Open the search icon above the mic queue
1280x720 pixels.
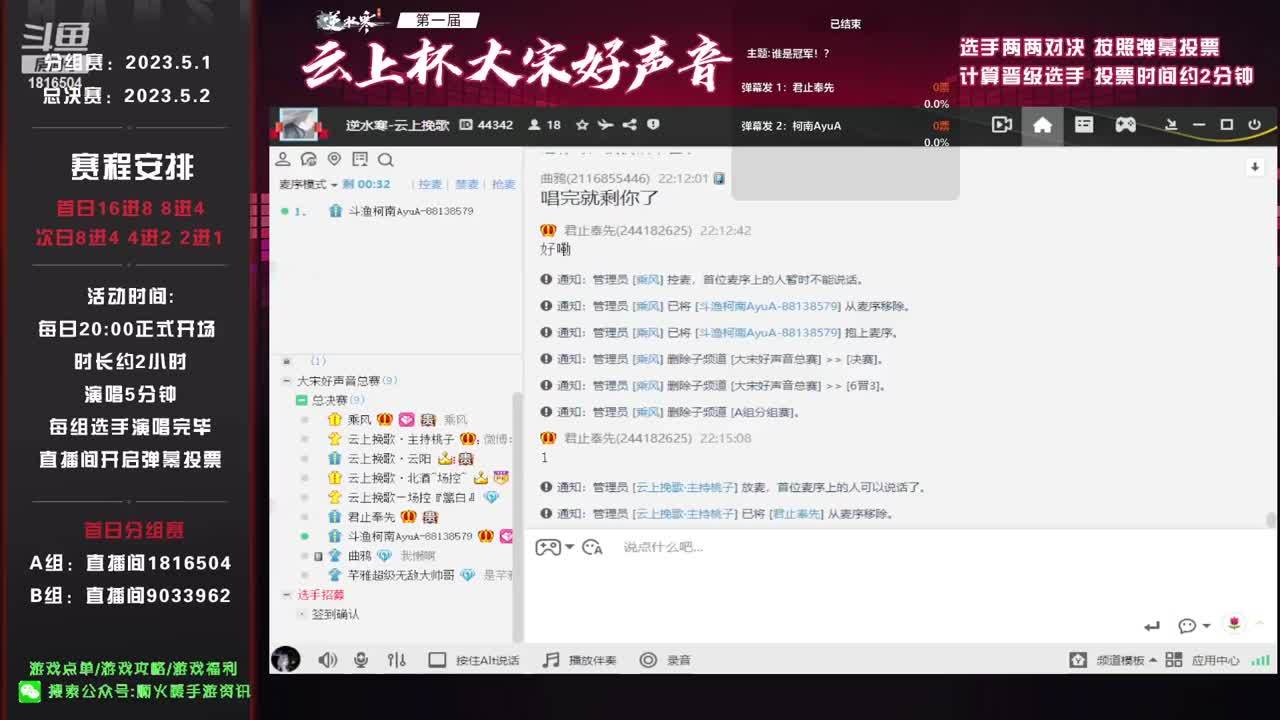tap(386, 160)
